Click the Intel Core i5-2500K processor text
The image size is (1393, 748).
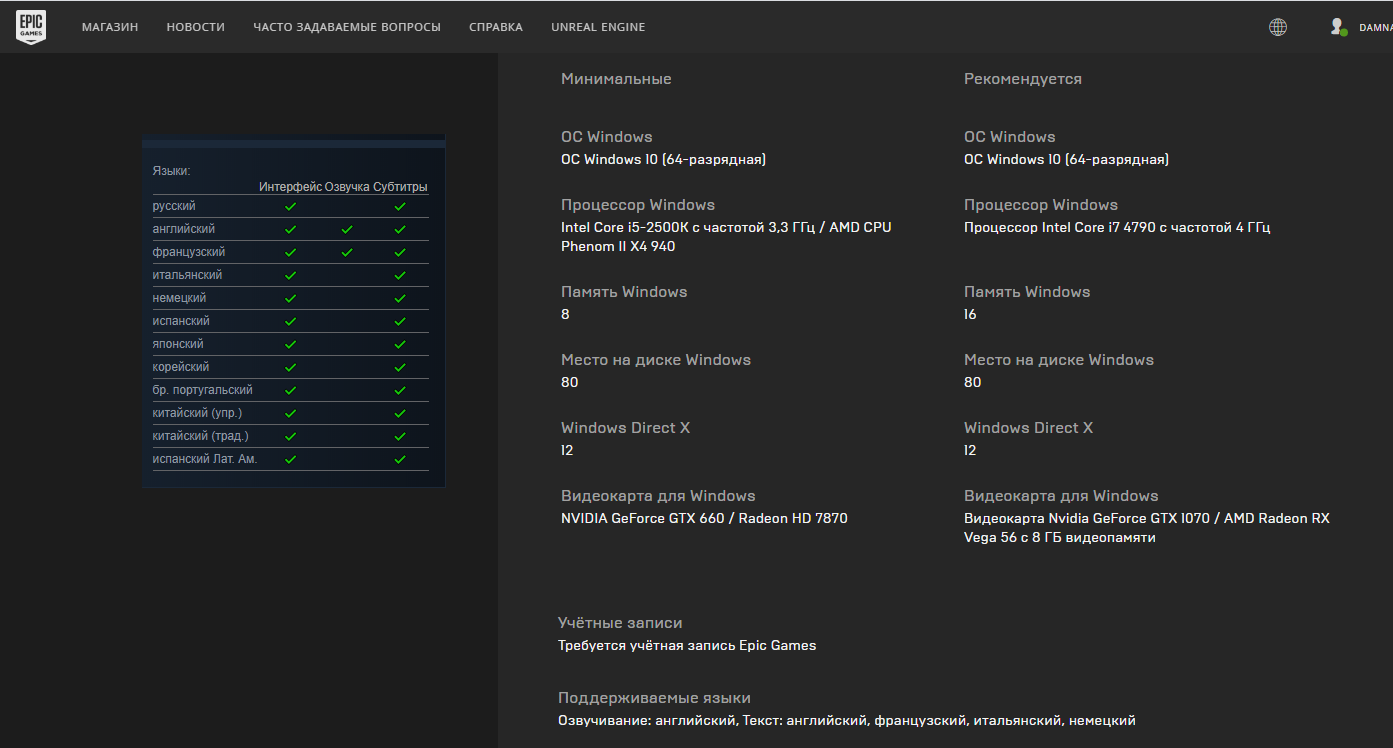tap(726, 237)
